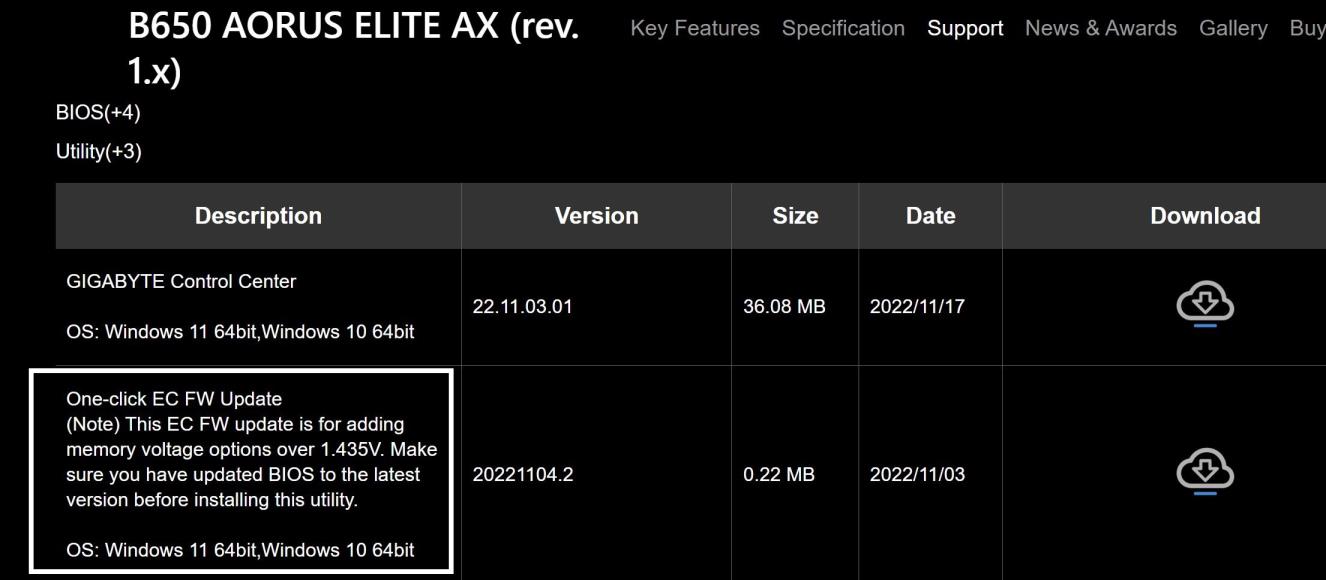The image size is (1326, 580).
Task: Expand the Utility(+3) section
Action: coord(99,152)
